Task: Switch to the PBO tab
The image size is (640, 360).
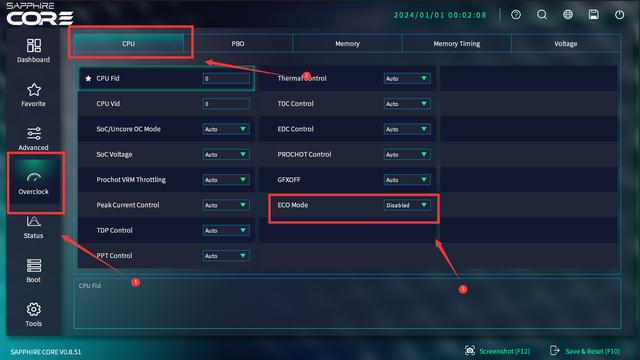Action: pyautogui.click(x=238, y=44)
